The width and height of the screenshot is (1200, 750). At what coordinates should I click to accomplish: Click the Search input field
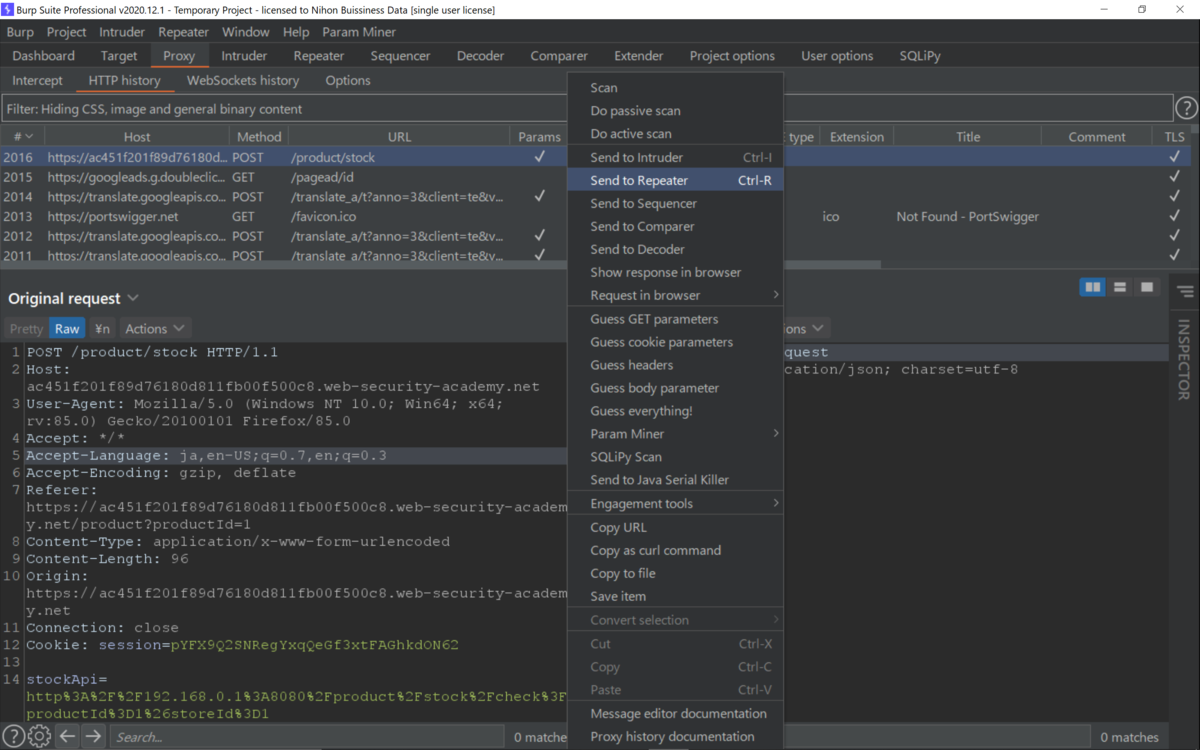pos(305,737)
